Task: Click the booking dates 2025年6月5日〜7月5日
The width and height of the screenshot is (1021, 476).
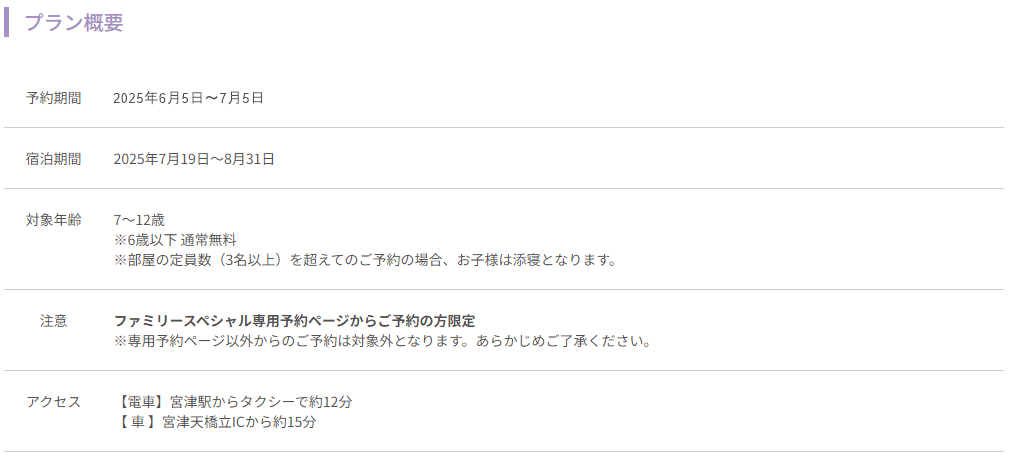Action: click(x=188, y=98)
